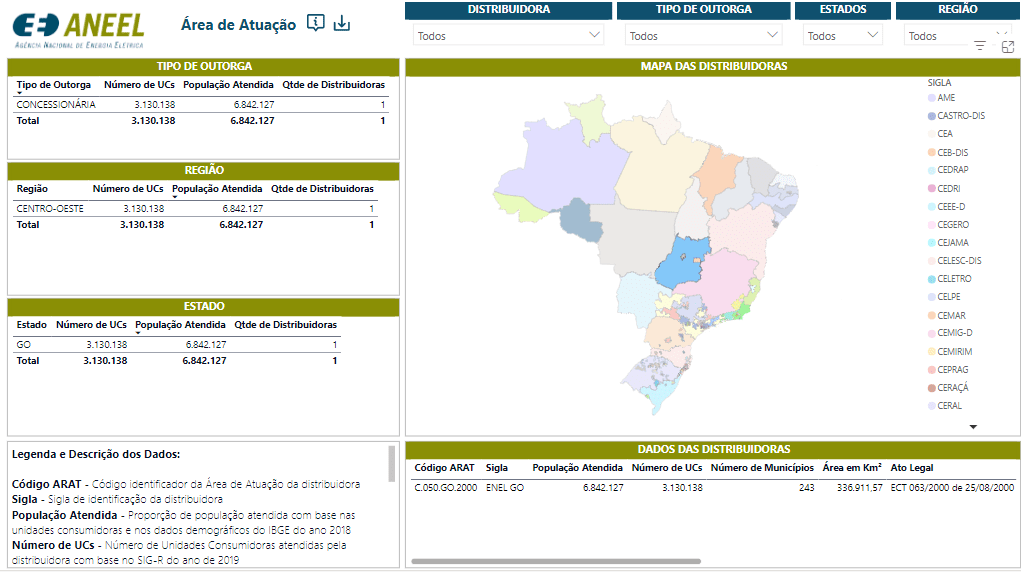This screenshot has width=1021, height=572.
Task: Select the CONCESSIONÁRIA row in Tipo de Outorga
Action: [x=56, y=104]
